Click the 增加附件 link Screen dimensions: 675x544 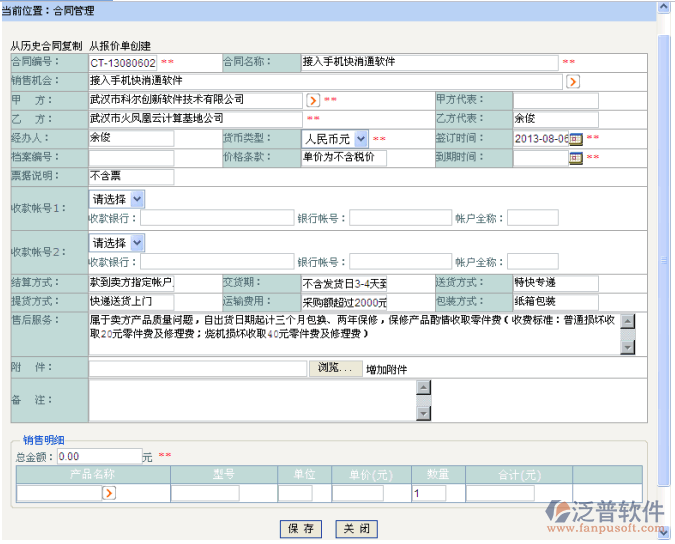coord(387,369)
